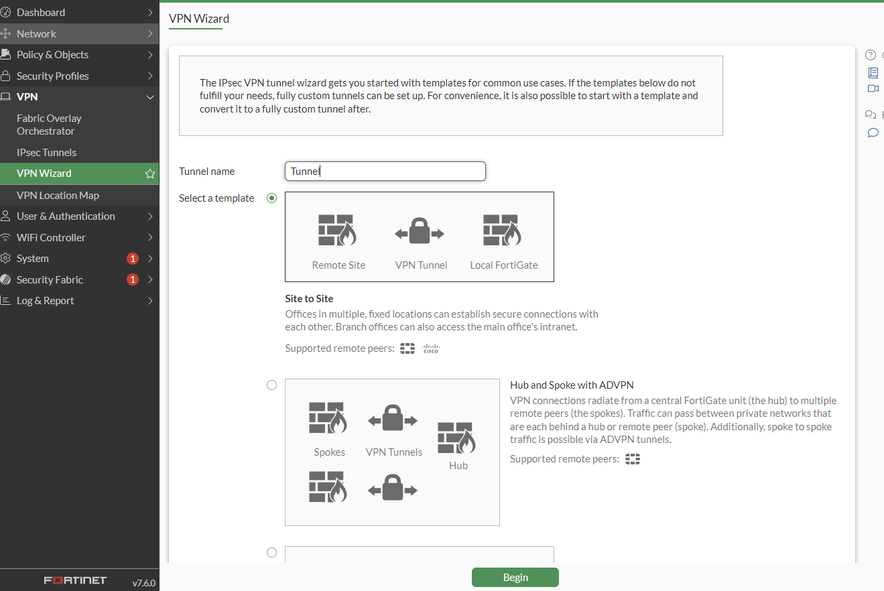Expand the Dashboard menu chevron

click(150, 12)
